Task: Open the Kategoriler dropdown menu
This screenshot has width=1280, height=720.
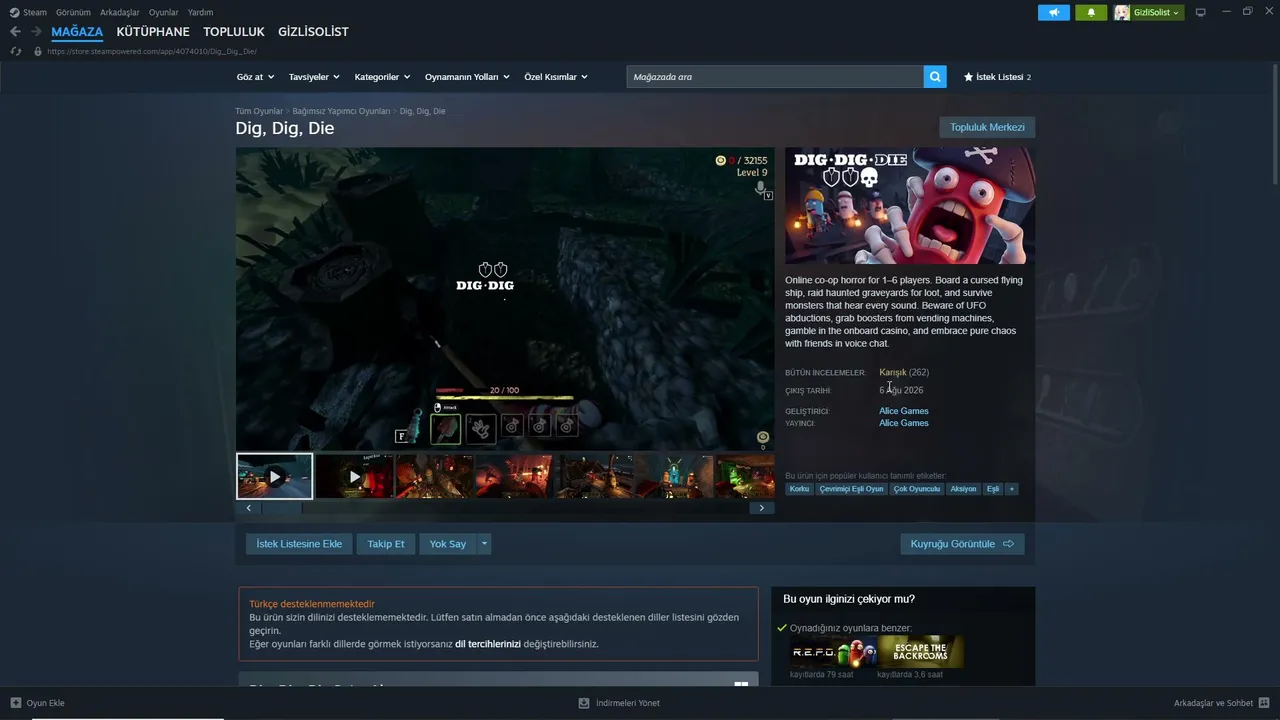Action: (383, 77)
